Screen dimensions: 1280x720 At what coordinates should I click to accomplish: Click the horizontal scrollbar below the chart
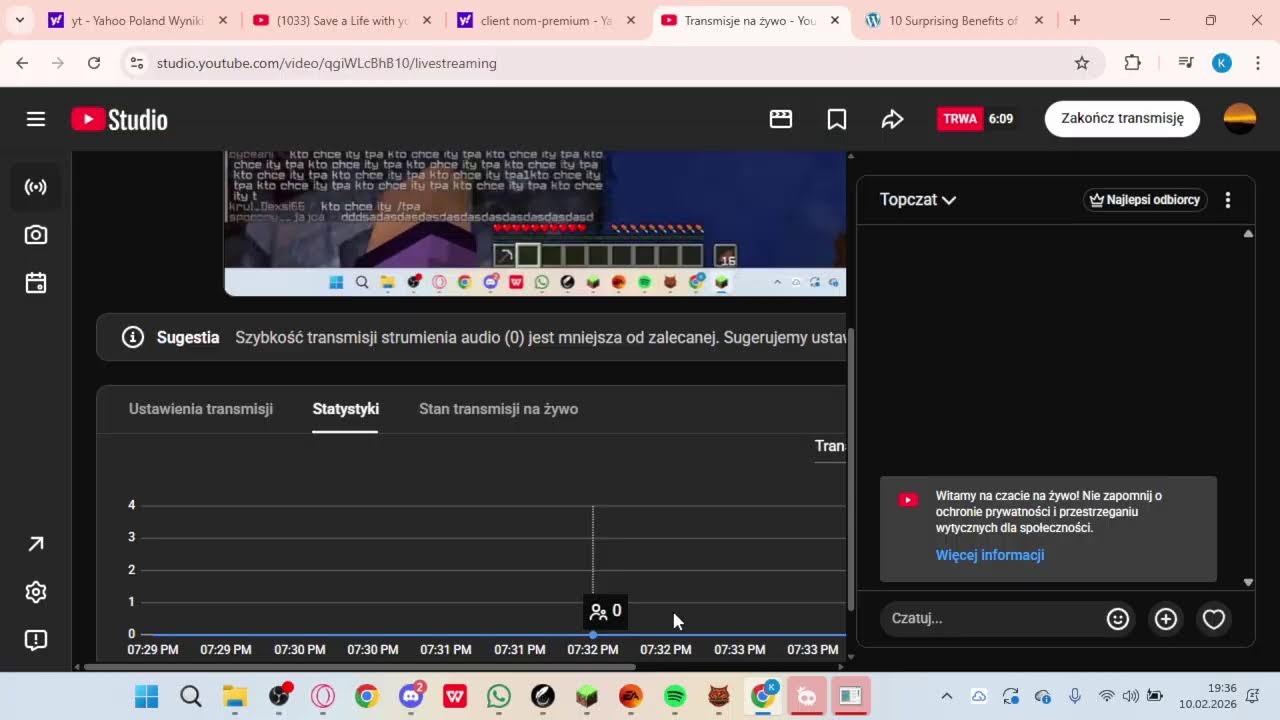(x=360, y=667)
